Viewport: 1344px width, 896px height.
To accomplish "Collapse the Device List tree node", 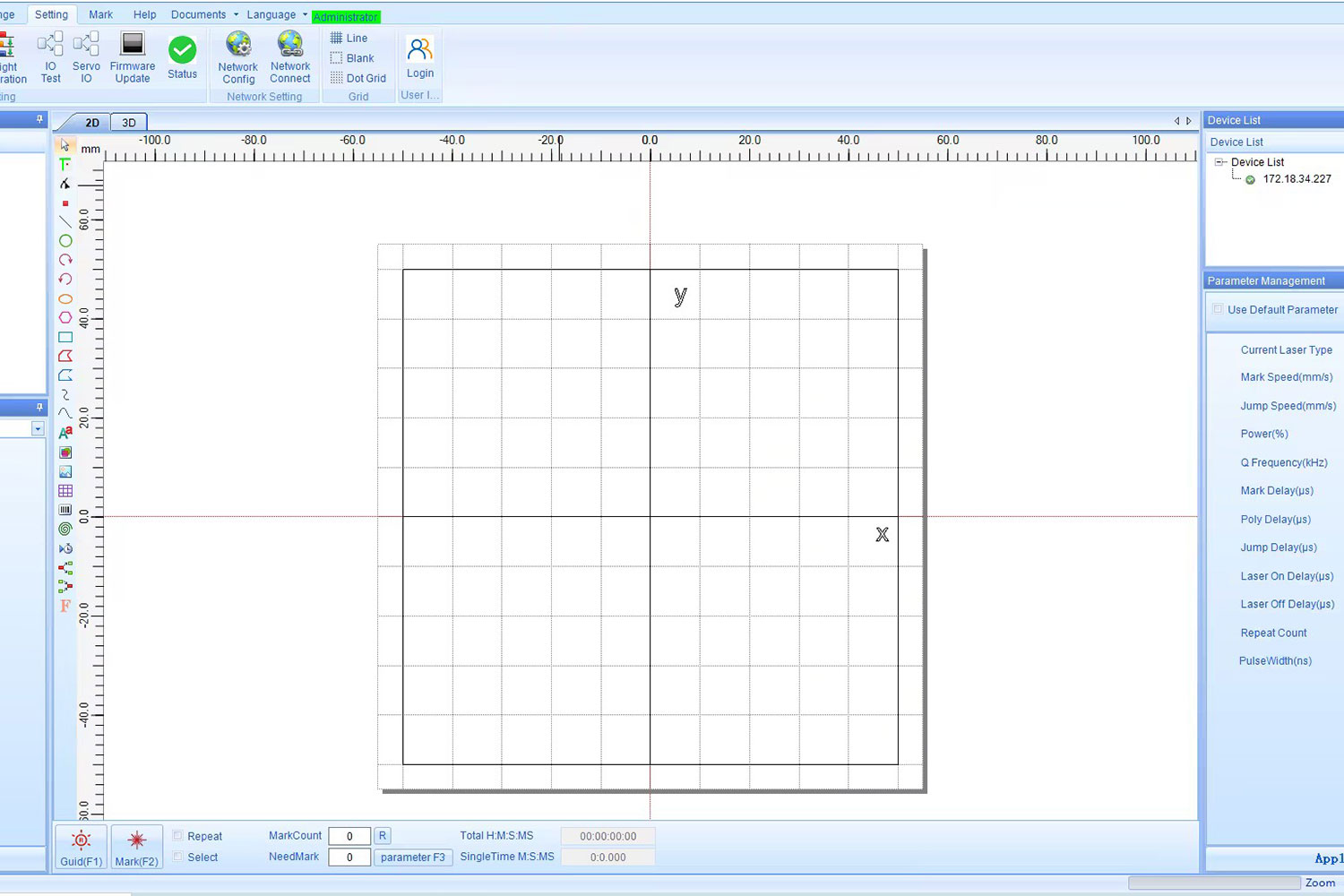I will click(1219, 162).
